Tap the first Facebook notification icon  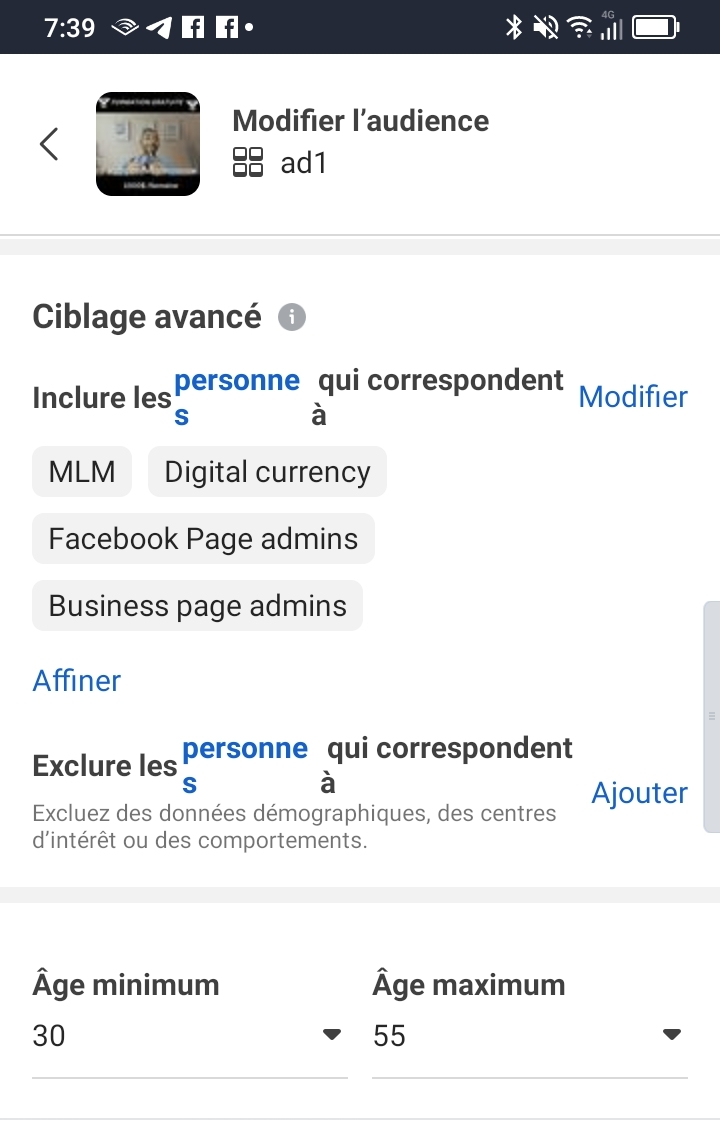(x=193, y=28)
